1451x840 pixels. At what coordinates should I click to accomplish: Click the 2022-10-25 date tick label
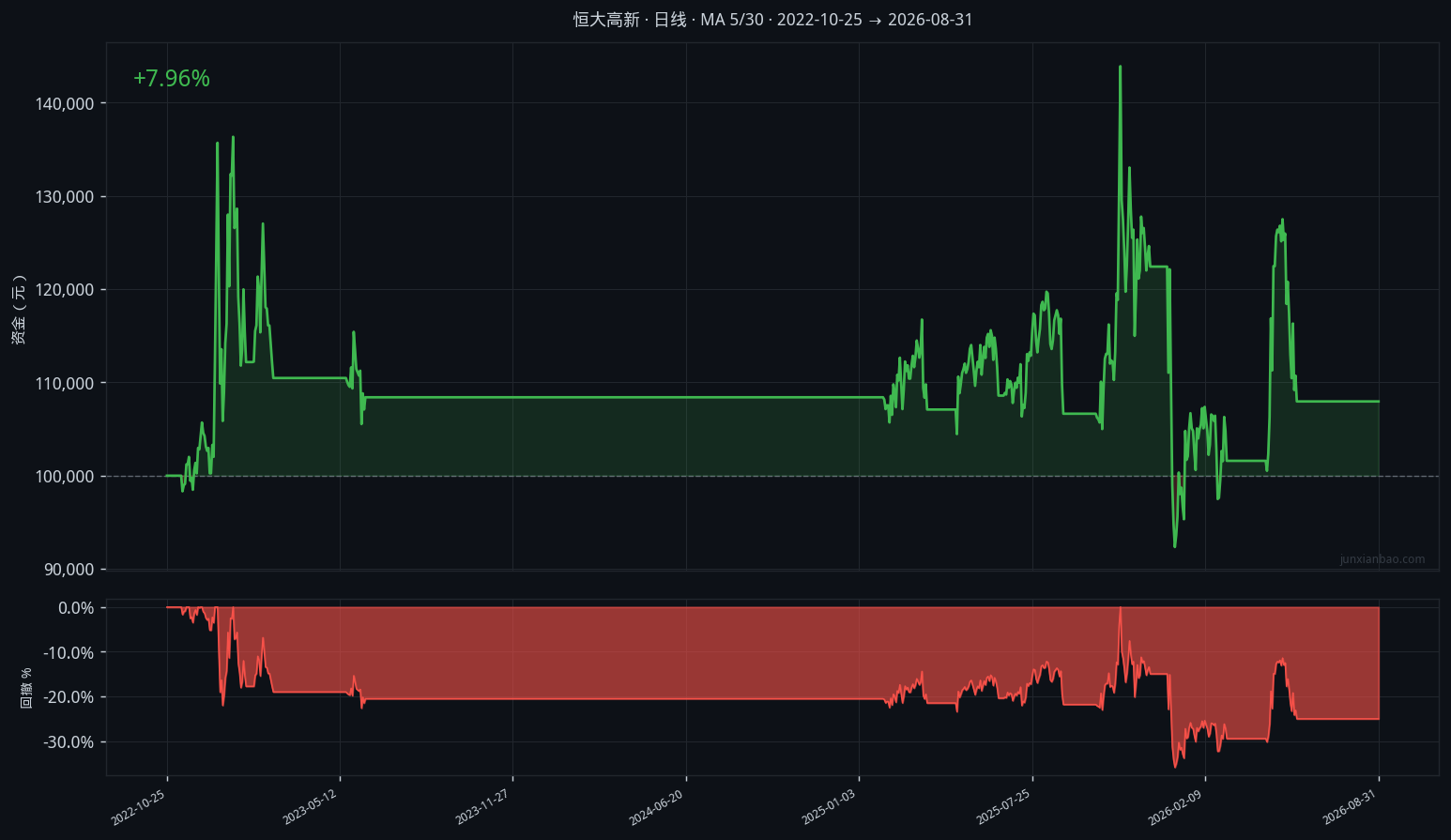pyautogui.click(x=138, y=807)
